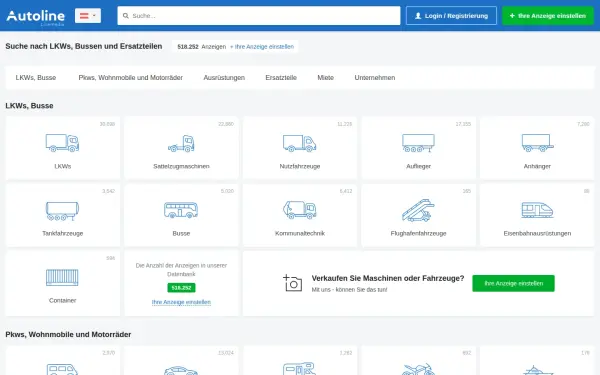
Task: Open the motorcycle icon under Pkws section
Action: [418, 369]
